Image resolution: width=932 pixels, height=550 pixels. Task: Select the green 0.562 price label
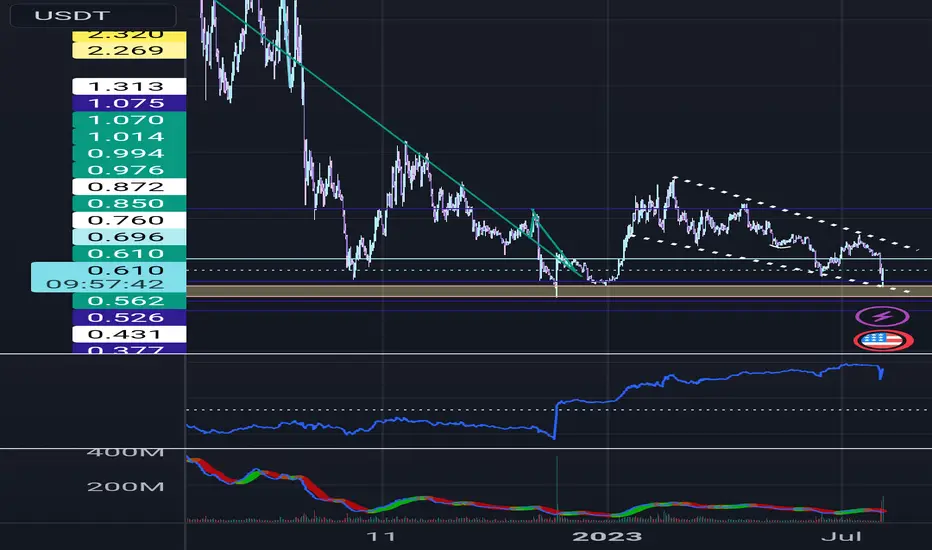coord(129,300)
